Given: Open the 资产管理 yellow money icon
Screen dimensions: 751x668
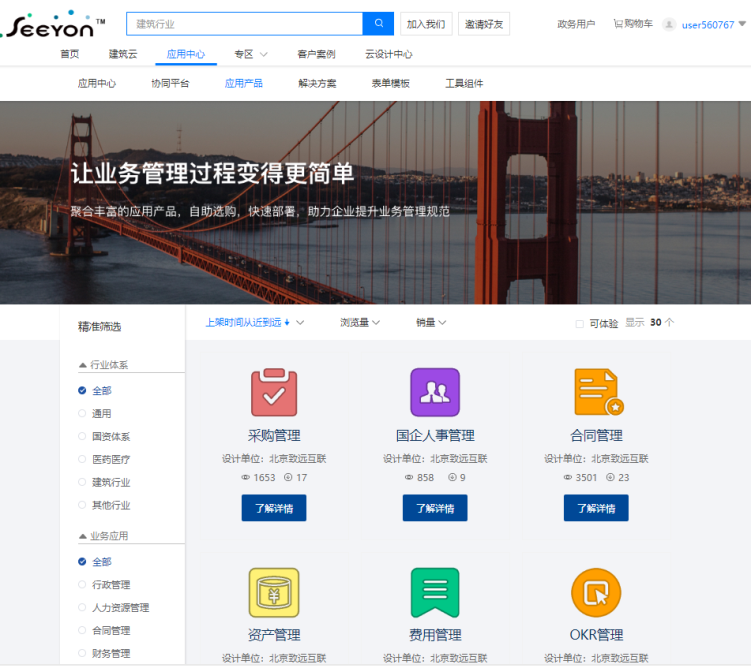Looking at the screenshot, I should pos(274,592).
